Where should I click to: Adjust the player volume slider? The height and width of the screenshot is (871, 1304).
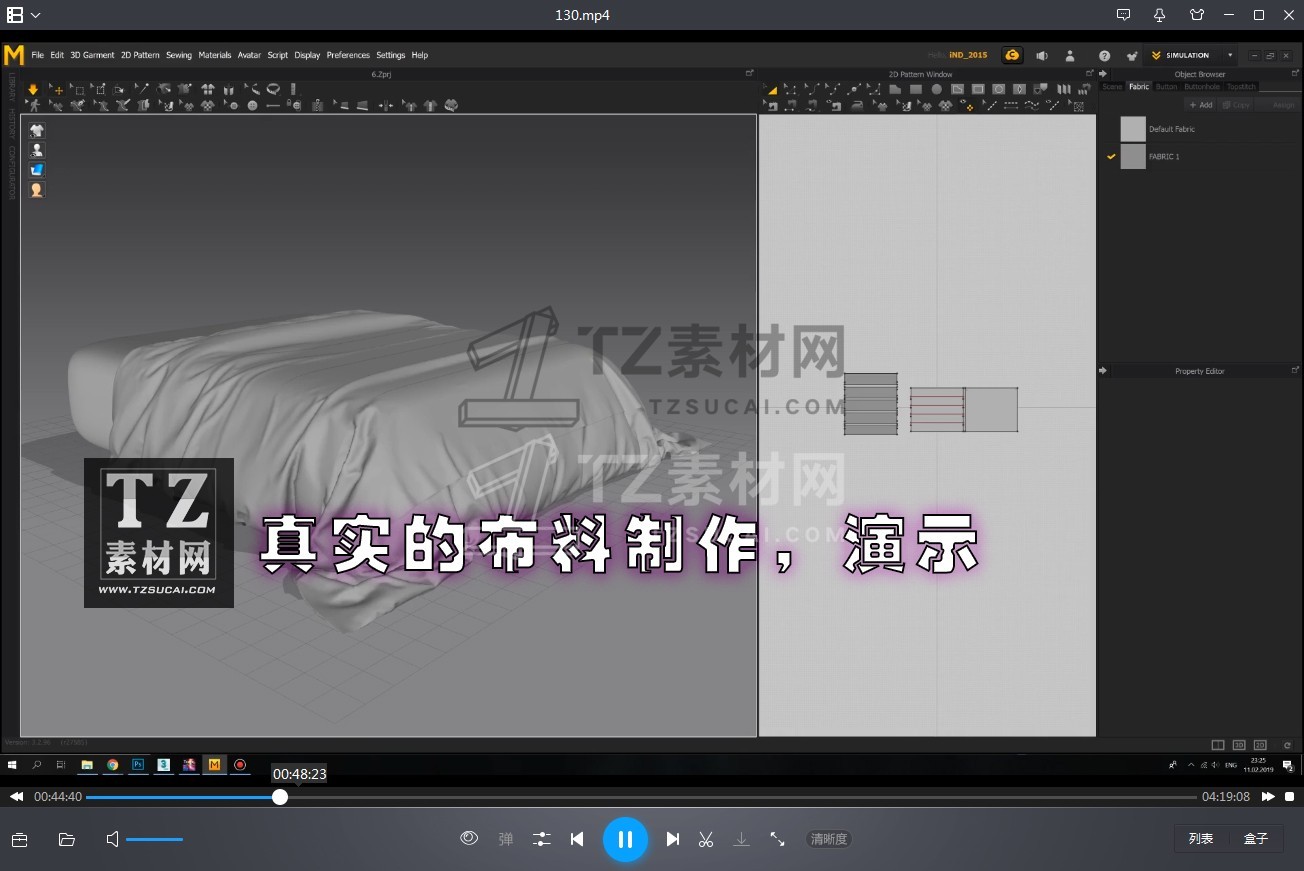pyautogui.click(x=154, y=839)
